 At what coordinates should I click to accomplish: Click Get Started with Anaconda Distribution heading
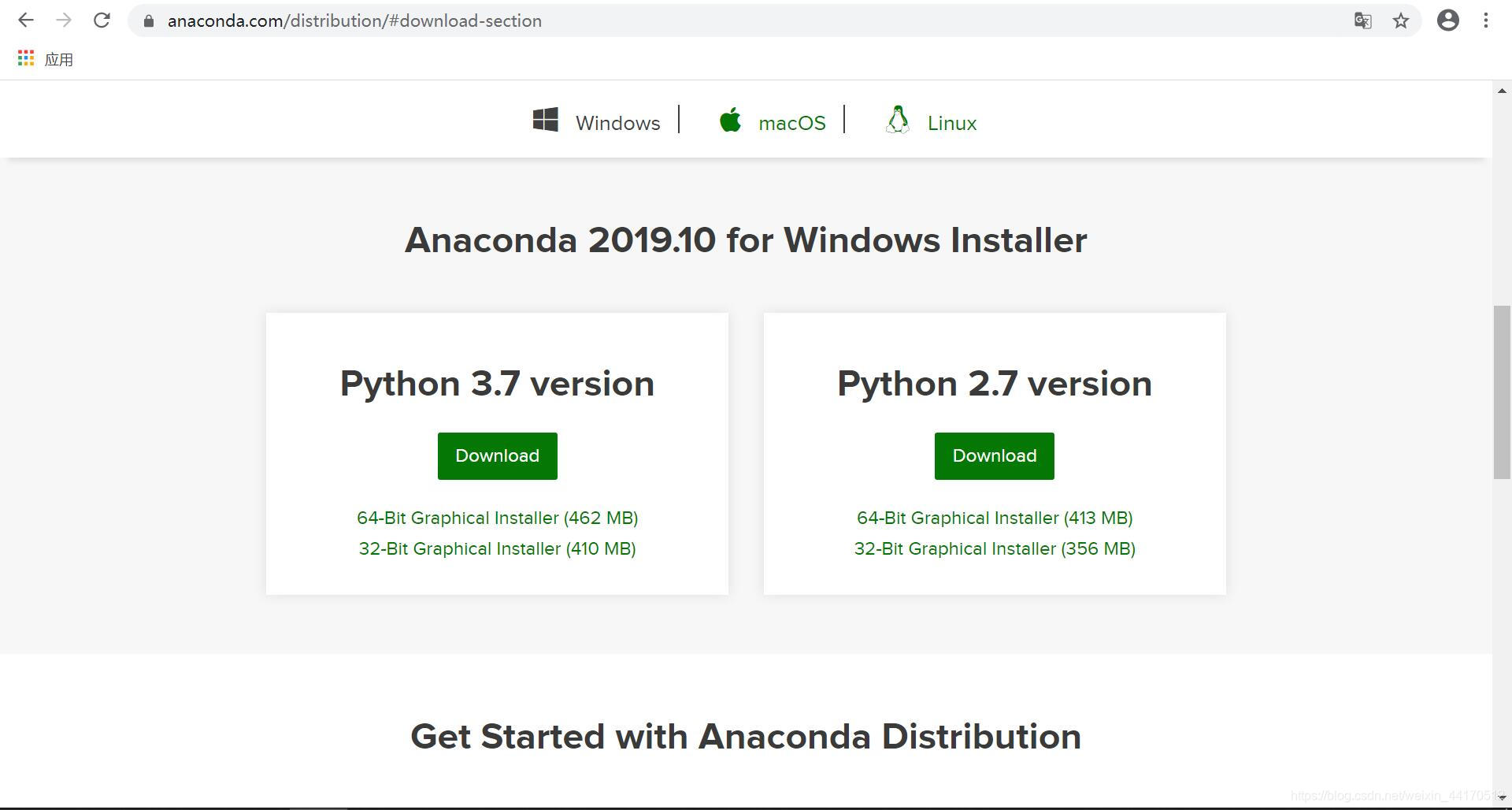coord(746,736)
